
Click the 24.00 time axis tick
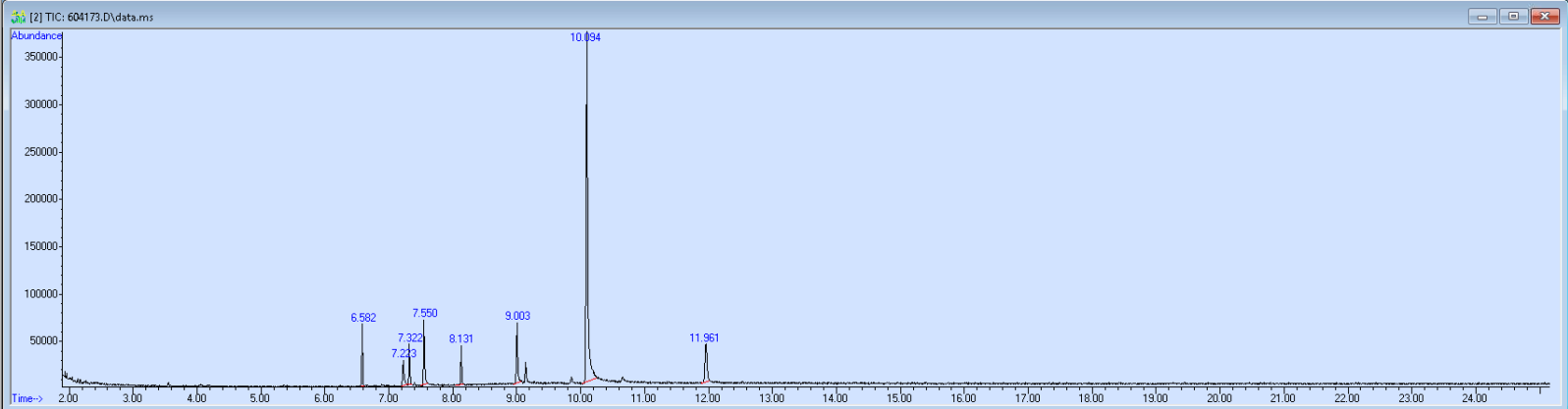[1475, 398]
